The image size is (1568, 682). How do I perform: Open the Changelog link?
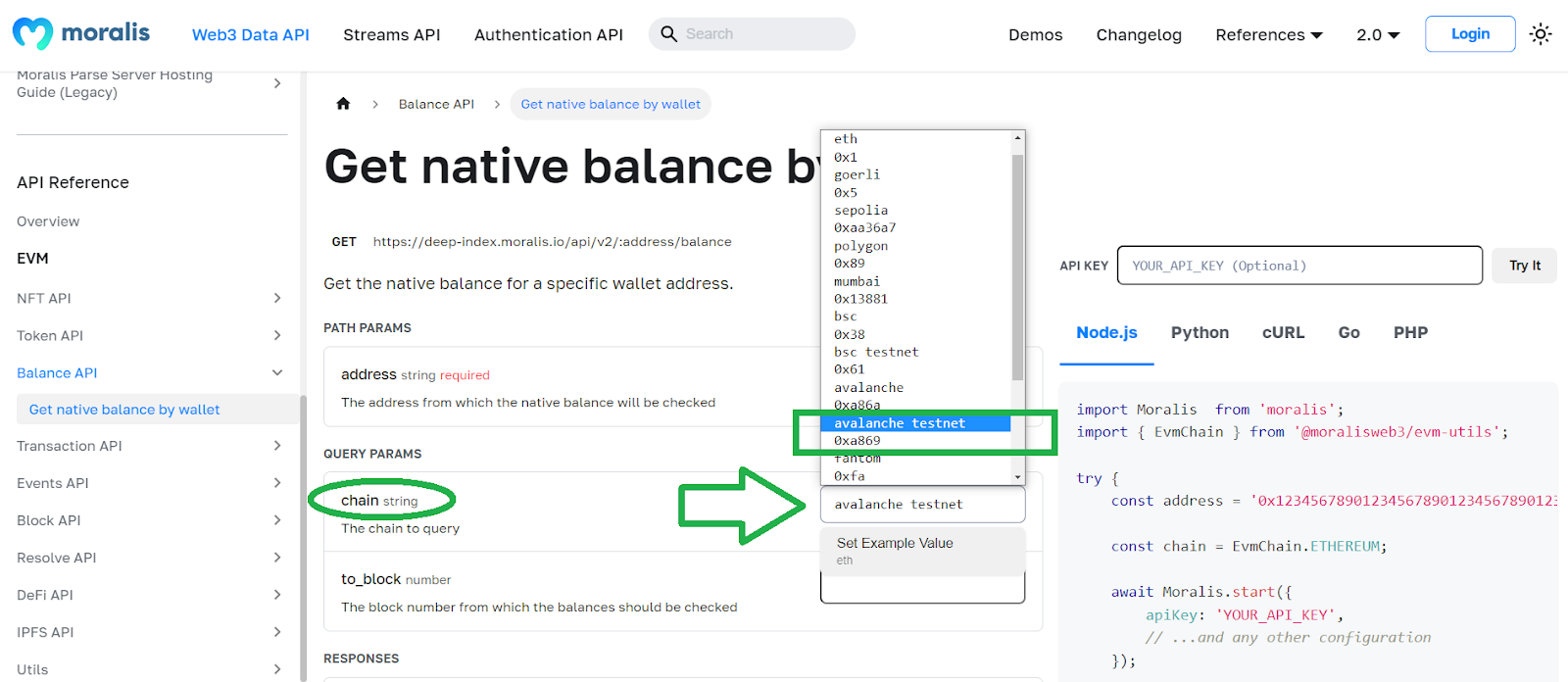coord(1139,35)
